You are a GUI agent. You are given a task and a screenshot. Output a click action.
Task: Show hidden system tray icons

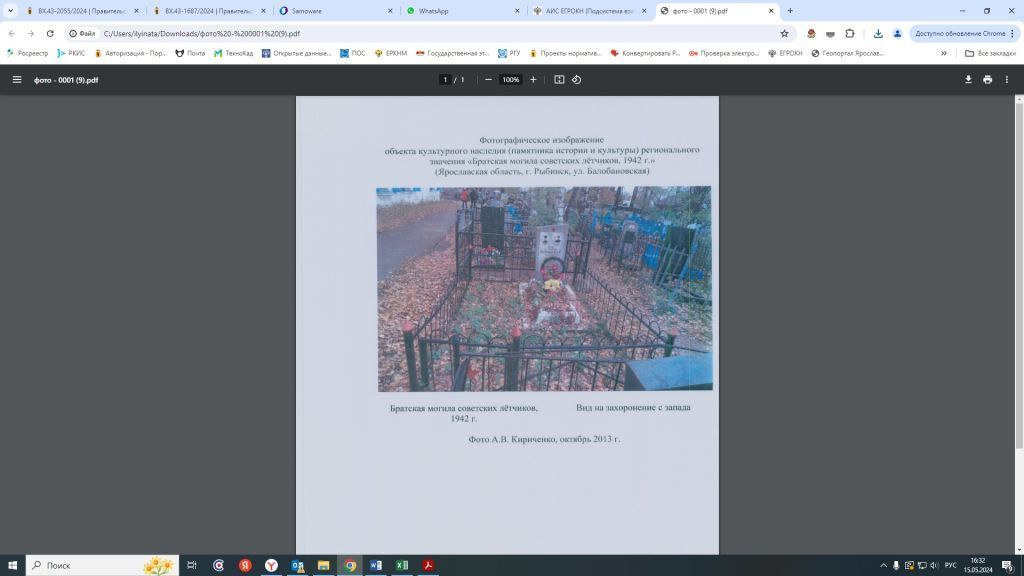pos(883,566)
